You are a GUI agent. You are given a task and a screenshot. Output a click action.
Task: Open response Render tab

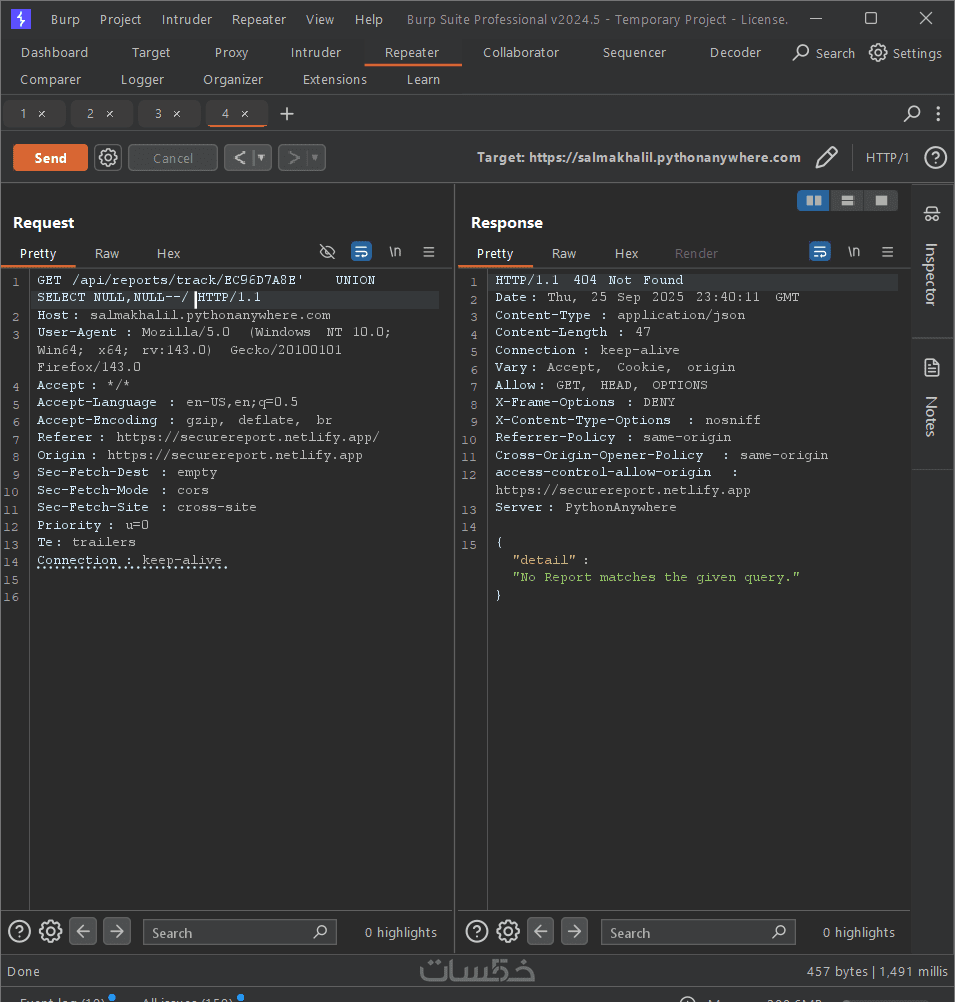[696, 254]
